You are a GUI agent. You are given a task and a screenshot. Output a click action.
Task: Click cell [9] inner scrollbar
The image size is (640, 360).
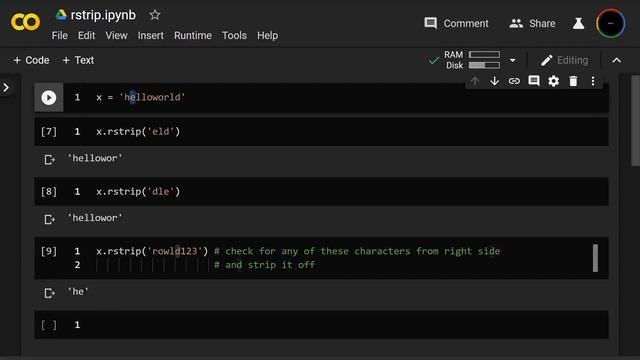click(x=595, y=258)
